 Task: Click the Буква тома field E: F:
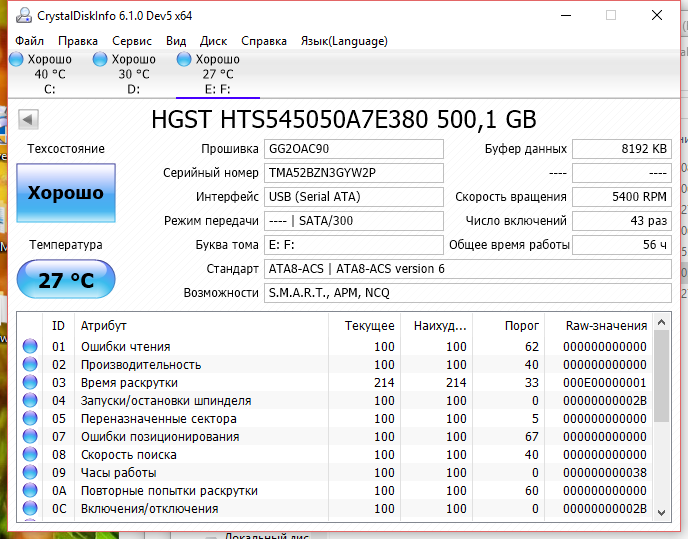[354, 245]
